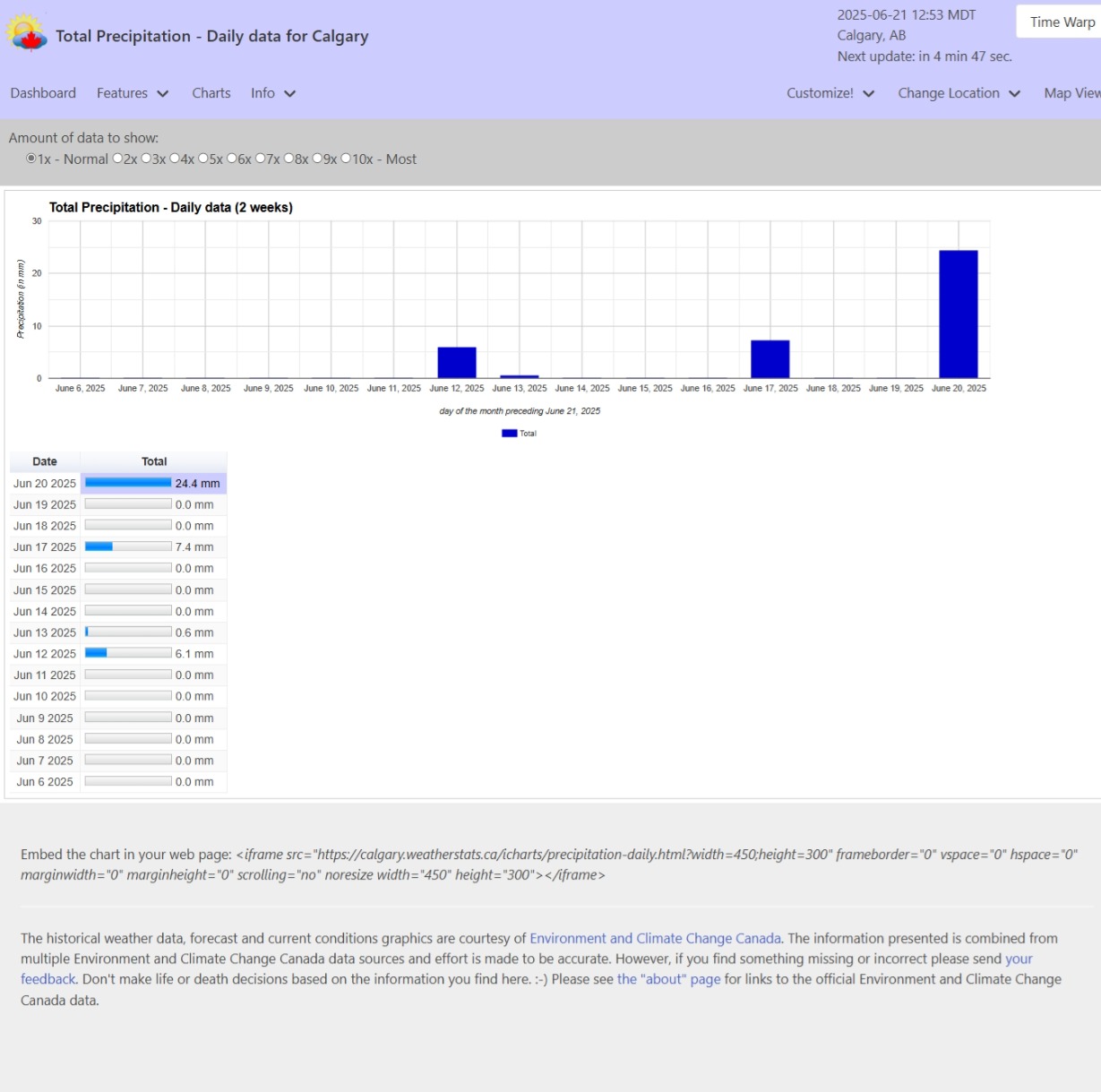Click the June 12, 2025 chart bar
The height and width of the screenshot is (1092, 1101).
click(457, 363)
